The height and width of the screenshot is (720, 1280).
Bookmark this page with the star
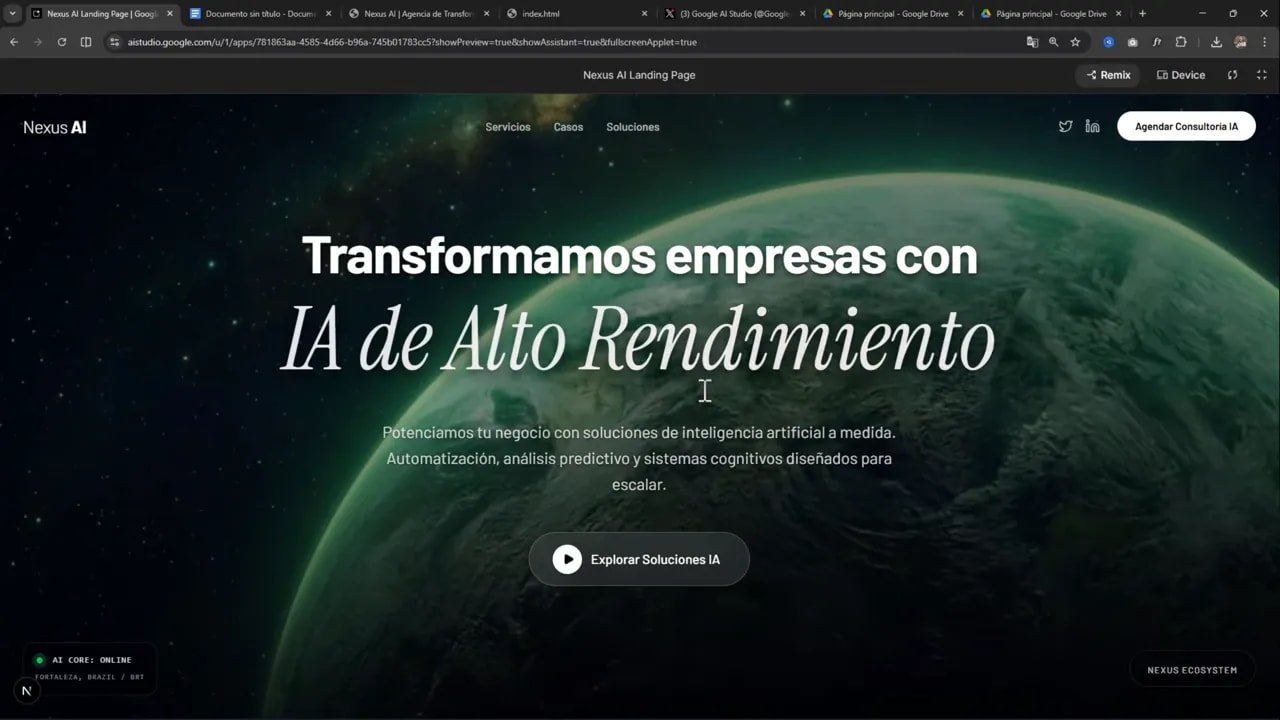click(1075, 42)
